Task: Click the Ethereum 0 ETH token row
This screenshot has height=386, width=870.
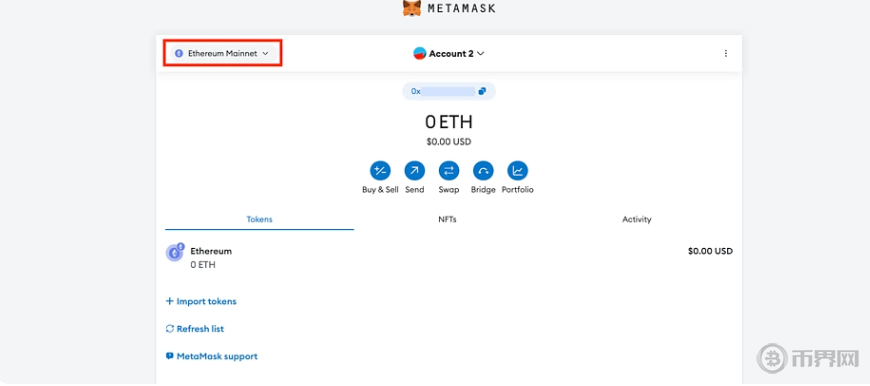Action: pos(449,258)
